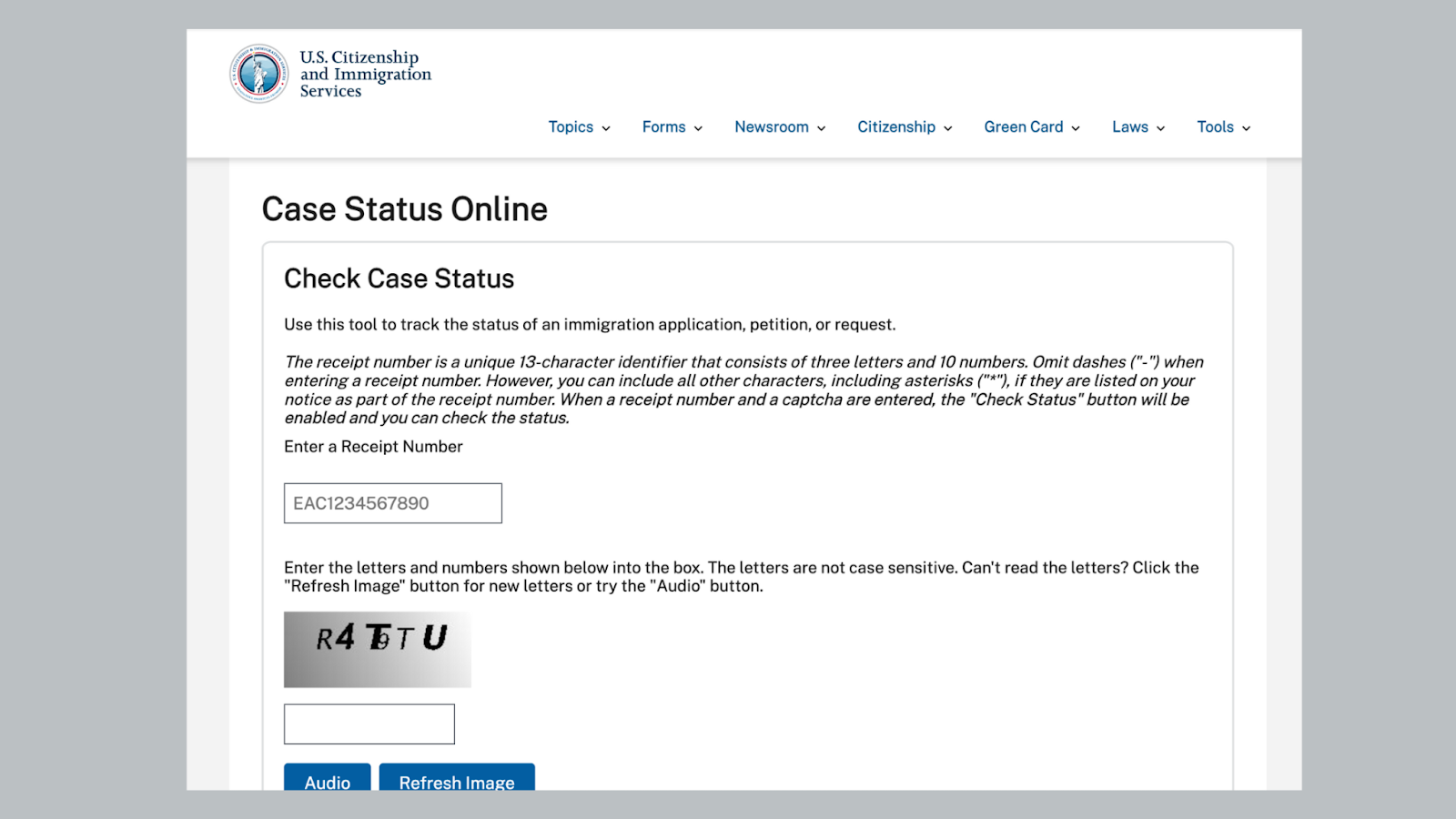Click the "Use this tool to track" sentence
Viewport: 1456px width, 819px height.
(590, 325)
